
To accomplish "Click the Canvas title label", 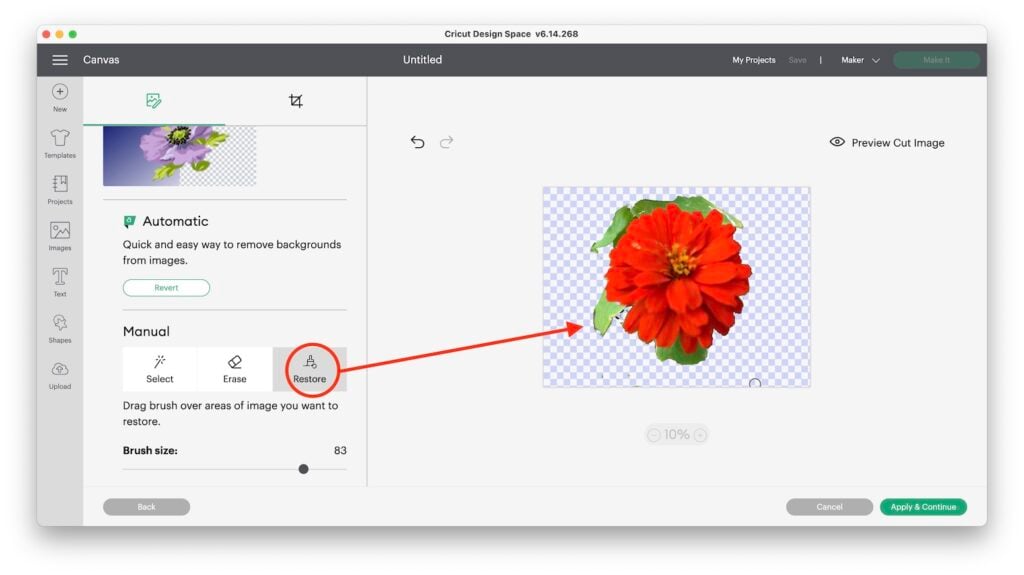I will (101, 59).
